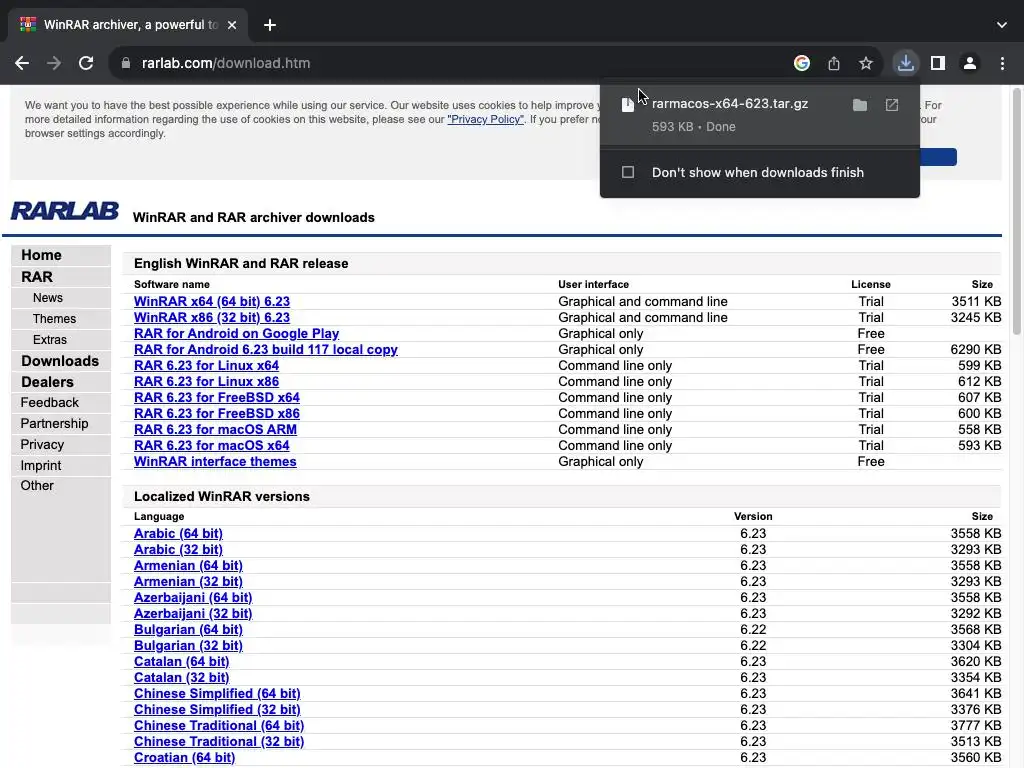This screenshot has height=768, width=1024.
Task: Check Don't show when downloads finish
Action: point(628,172)
